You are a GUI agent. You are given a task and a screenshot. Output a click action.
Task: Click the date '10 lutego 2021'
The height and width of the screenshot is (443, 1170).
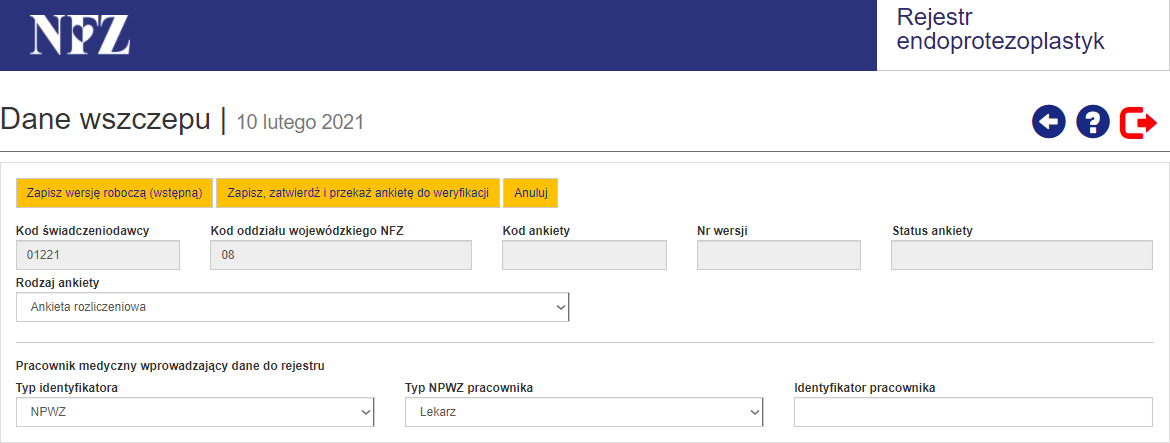click(300, 123)
